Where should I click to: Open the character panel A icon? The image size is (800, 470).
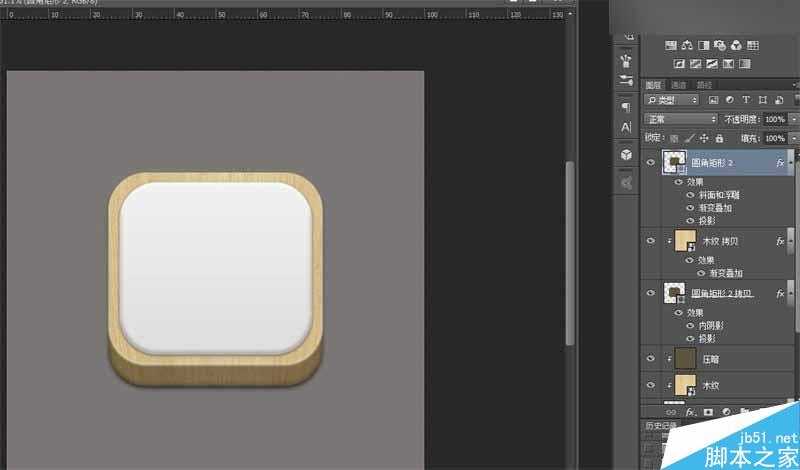(626, 127)
